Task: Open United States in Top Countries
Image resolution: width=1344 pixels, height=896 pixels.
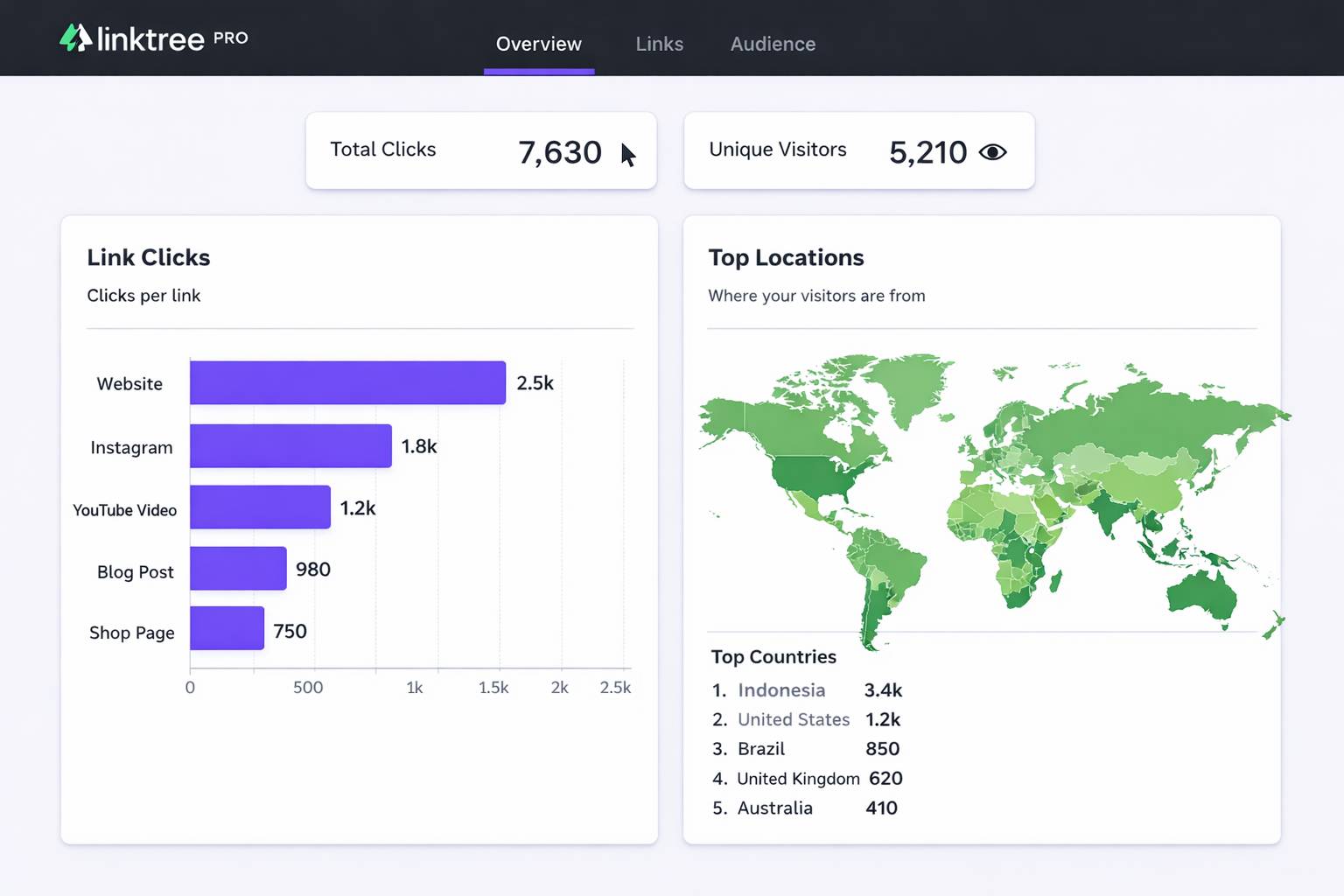Action: point(793,719)
